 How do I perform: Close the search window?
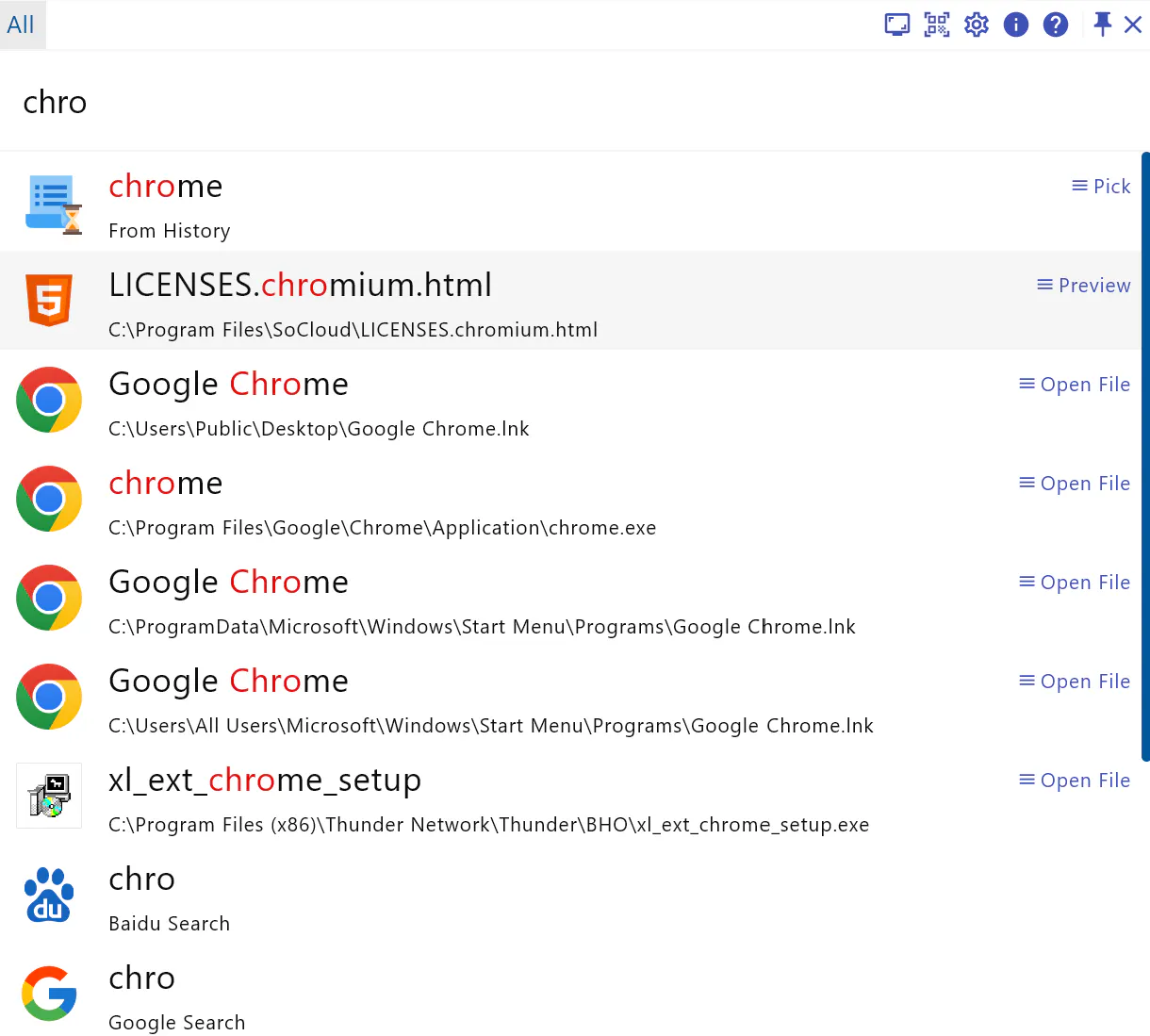(x=1133, y=25)
